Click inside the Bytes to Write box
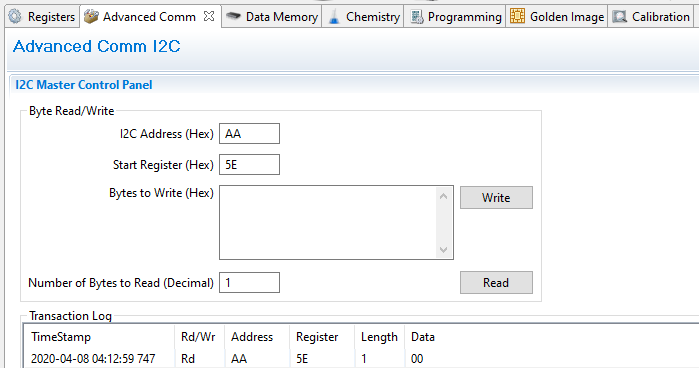 (x=328, y=223)
